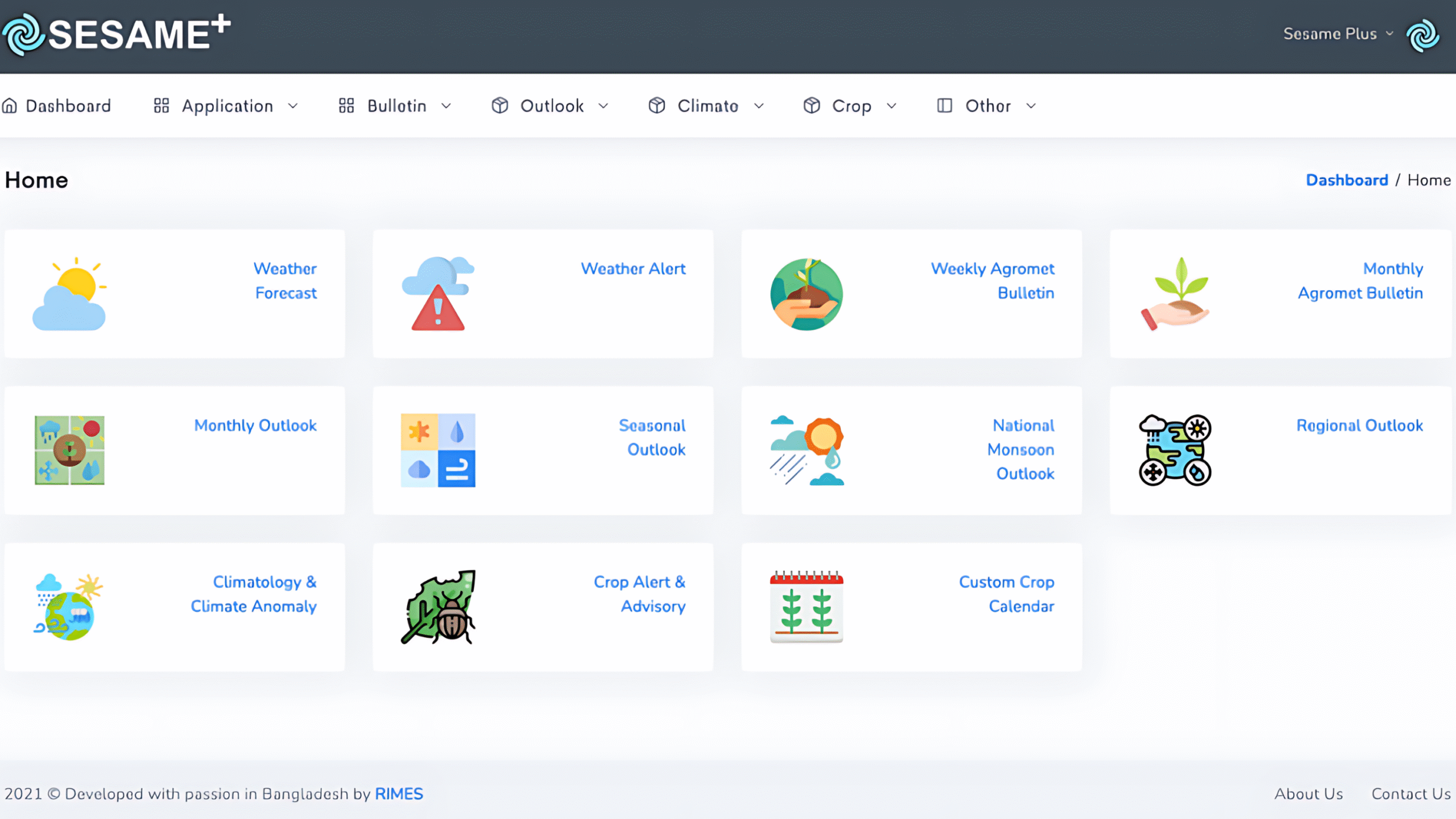
Task: Open the Crop navigation menu
Action: pos(850,106)
